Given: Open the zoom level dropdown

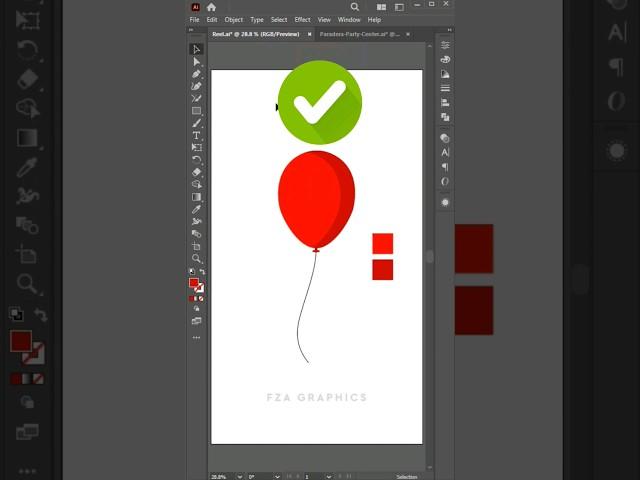Looking at the screenshot, I should coord(240,477).
